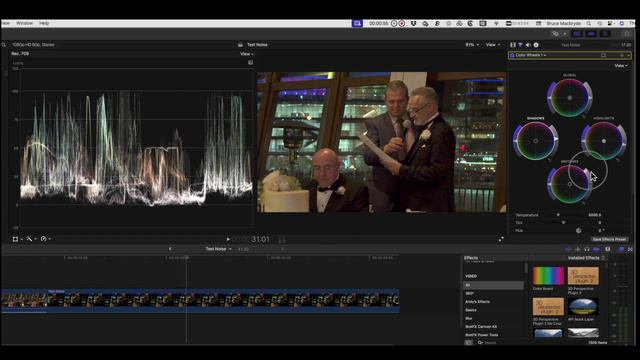
Task: Reset the Global wheel with its curved arrow
Action: coord(584,117)
